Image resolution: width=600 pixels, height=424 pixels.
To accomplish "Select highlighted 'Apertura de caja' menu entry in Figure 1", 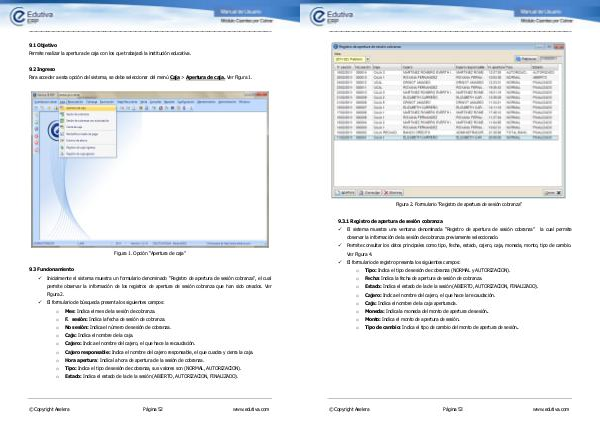I will click(x=87, y=108).
